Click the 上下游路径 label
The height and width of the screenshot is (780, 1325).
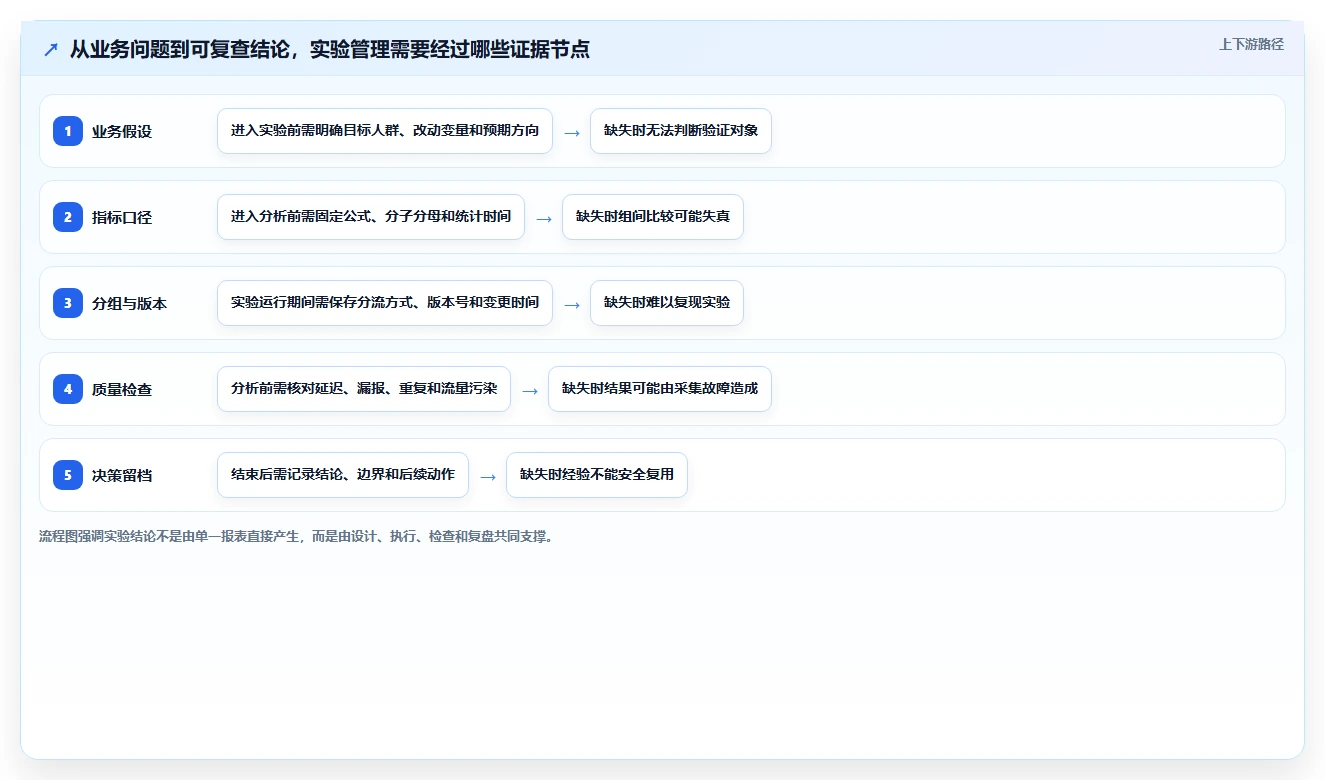(x=1251, y=44)
